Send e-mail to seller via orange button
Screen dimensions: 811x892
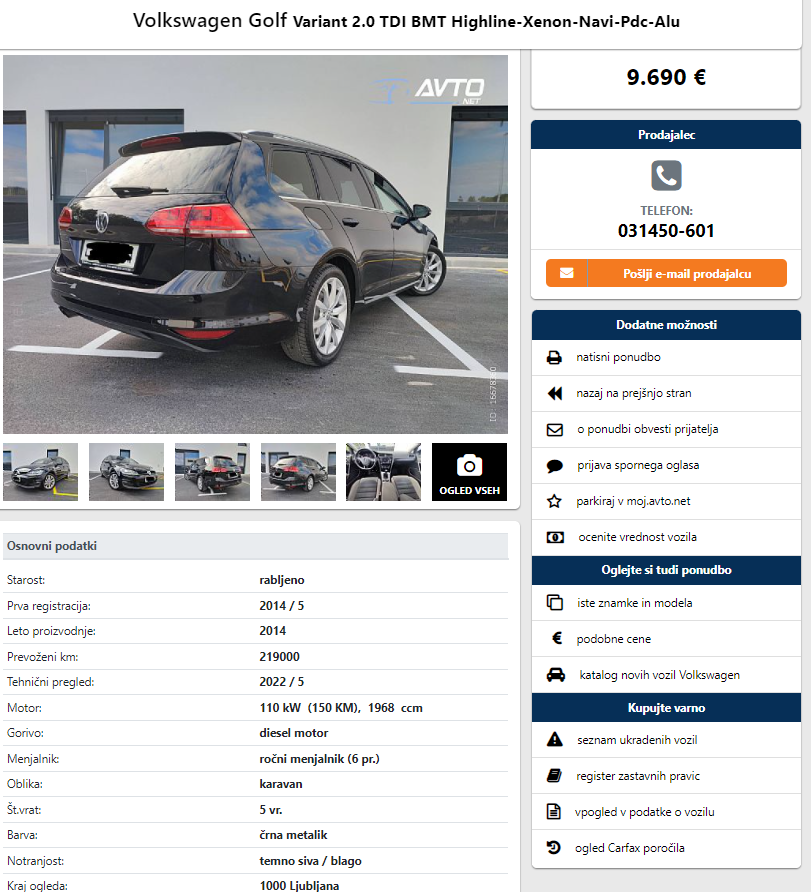coord(666,274)
